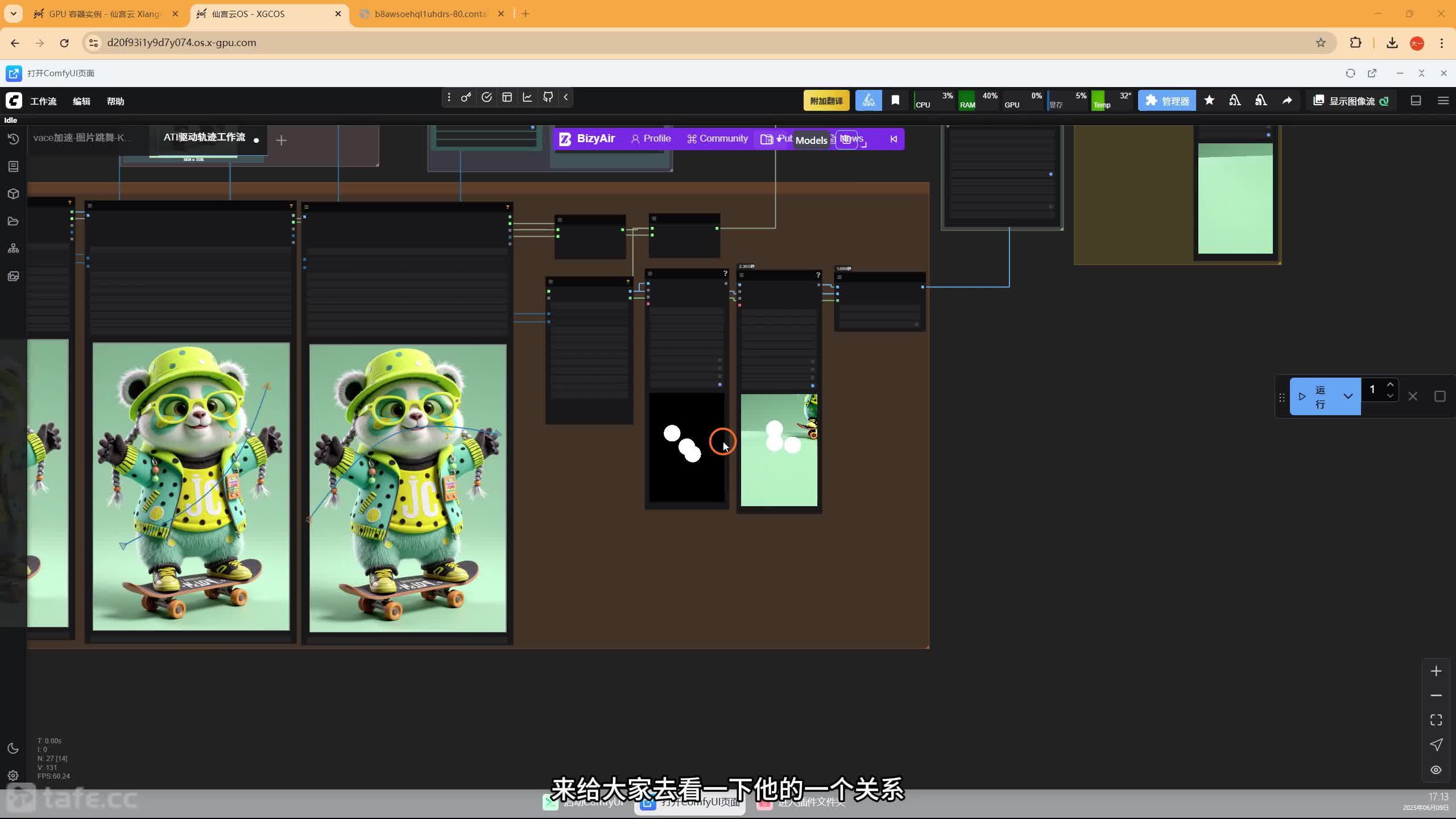Open the BizyAir Profile item

coord(651,139)
